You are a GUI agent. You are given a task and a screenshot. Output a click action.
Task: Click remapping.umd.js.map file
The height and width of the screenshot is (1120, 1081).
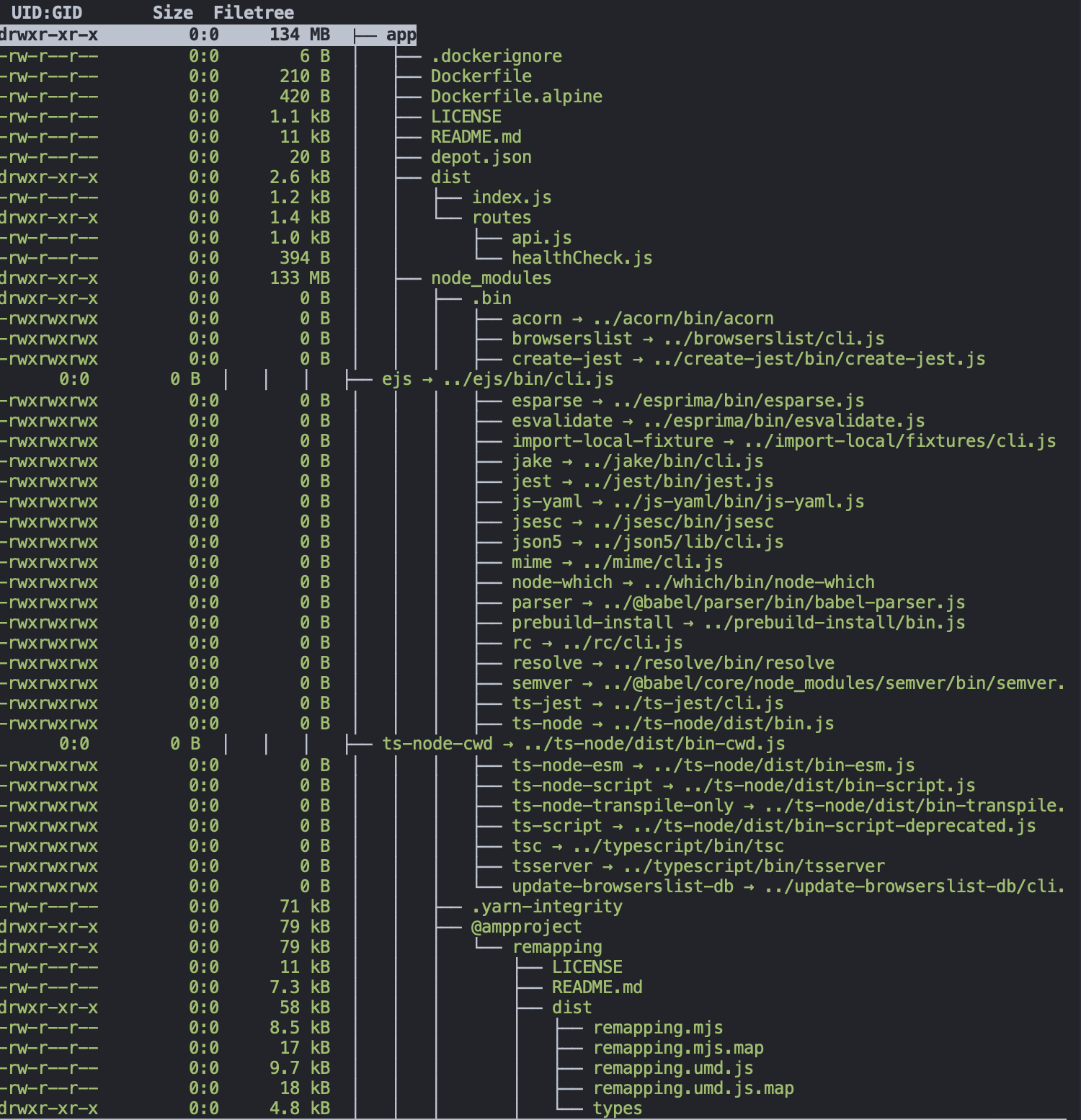click(693, 1088)
